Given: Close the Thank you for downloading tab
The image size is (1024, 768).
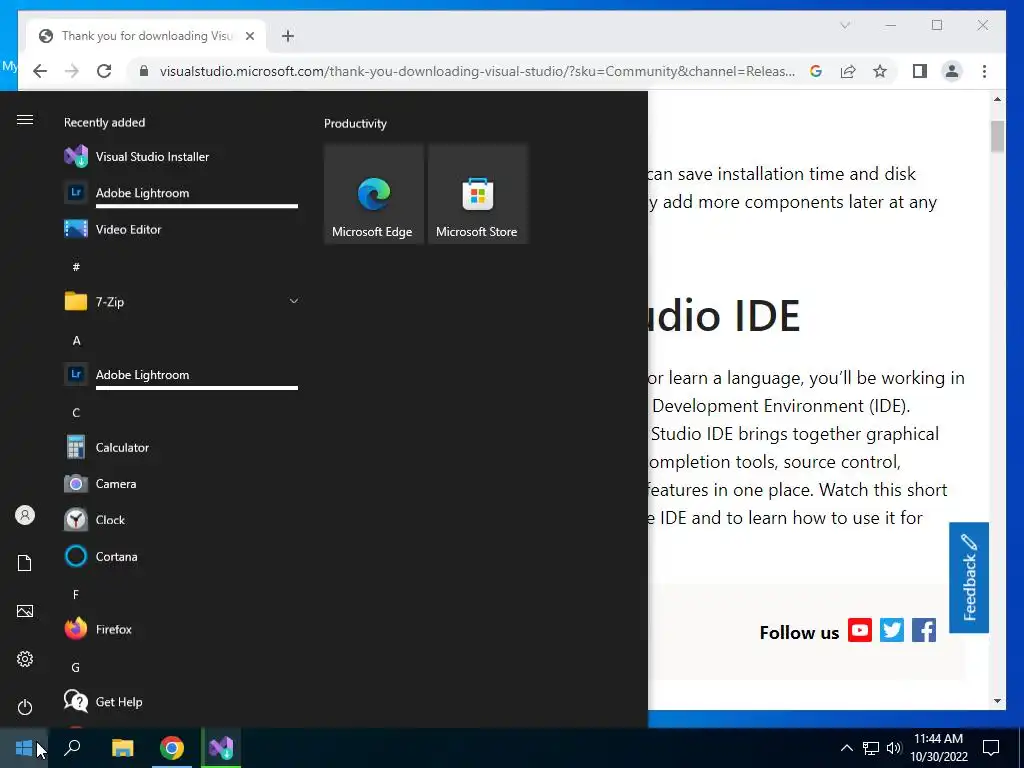Looking at the screenshot, I should click(x=249, y=36).
